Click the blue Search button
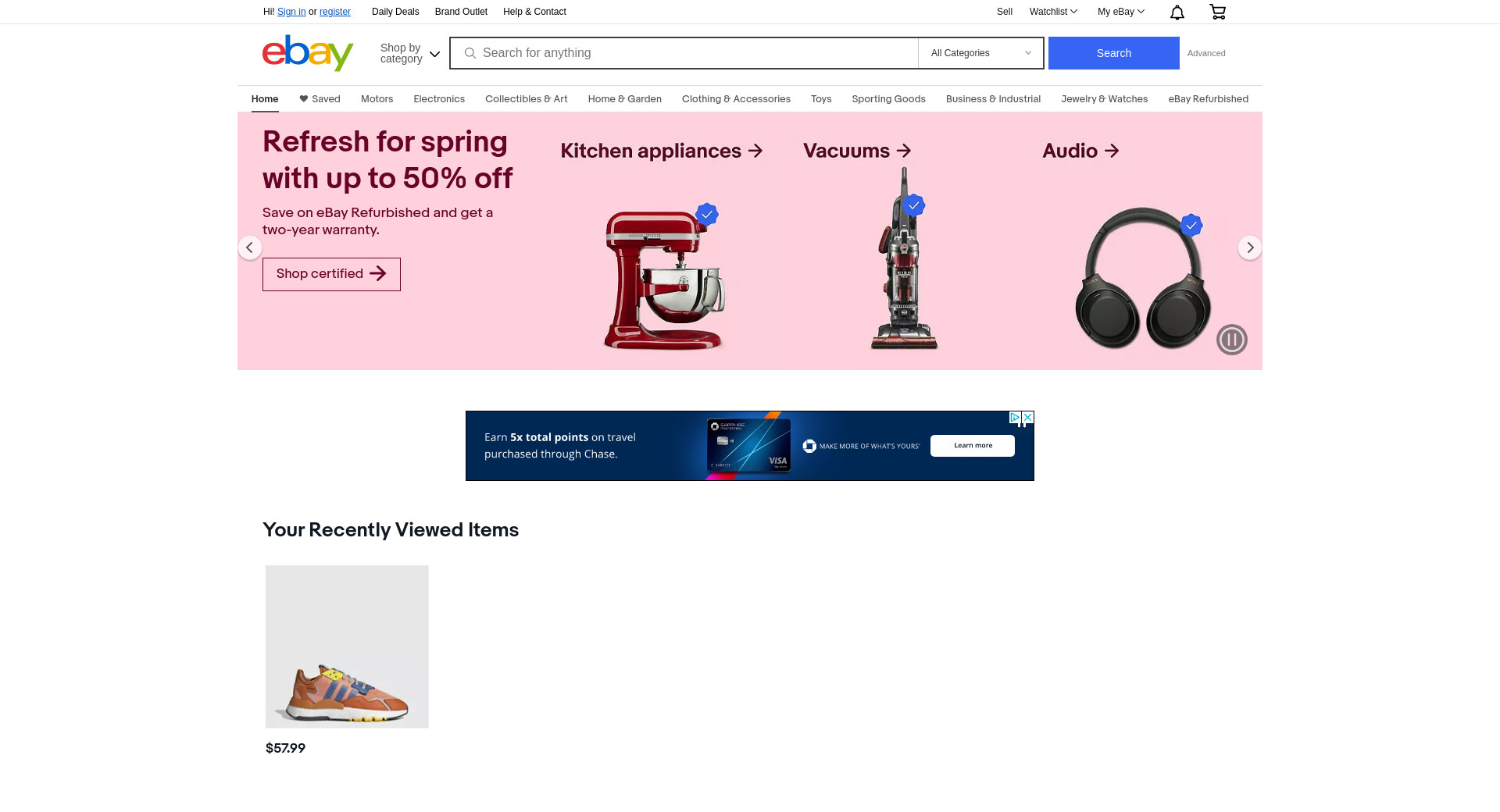The image size is (1500, 812). point(1113,53)
